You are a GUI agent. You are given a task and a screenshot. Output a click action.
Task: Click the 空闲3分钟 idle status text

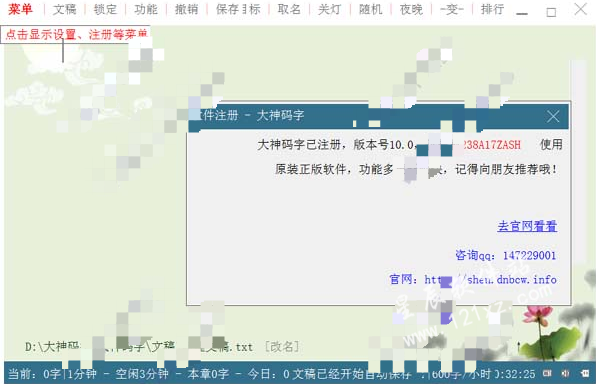pos(142,374)
